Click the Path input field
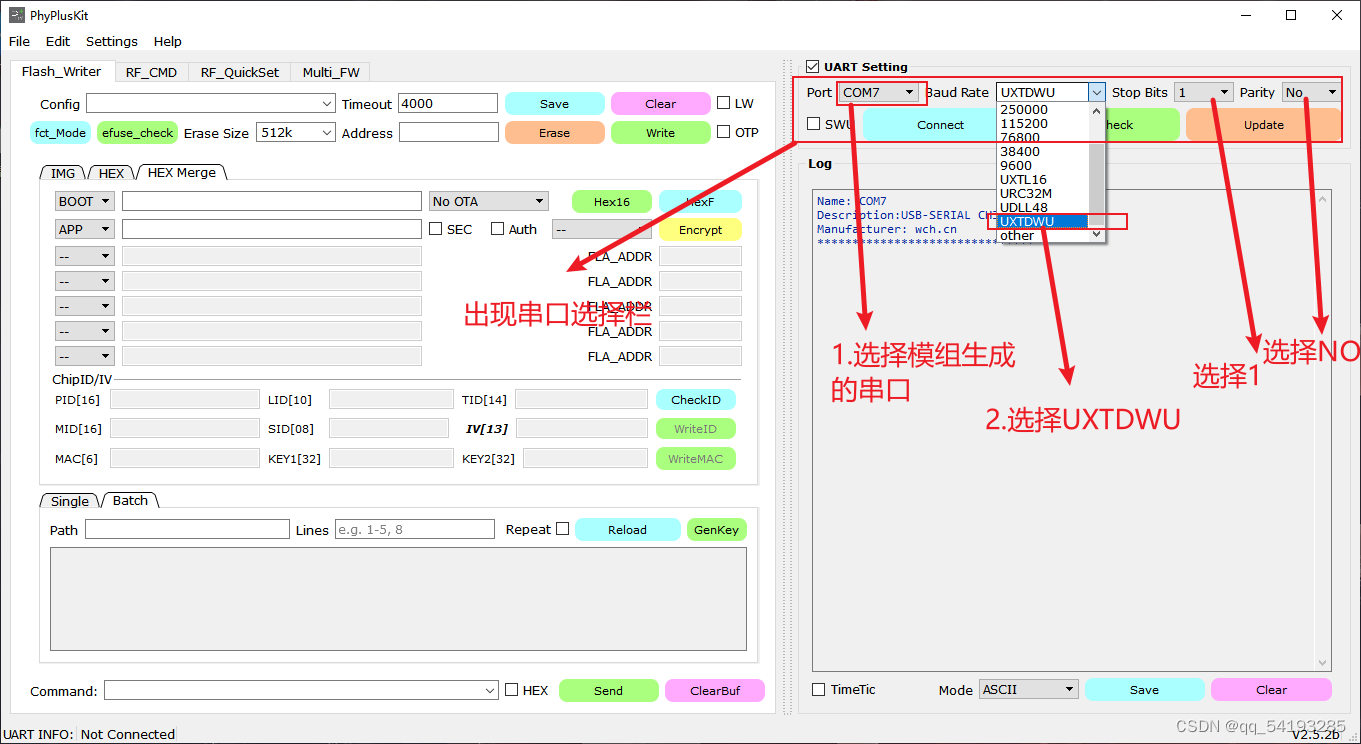This screenshot has width=1361, height=744. click(x=187, y=530)
